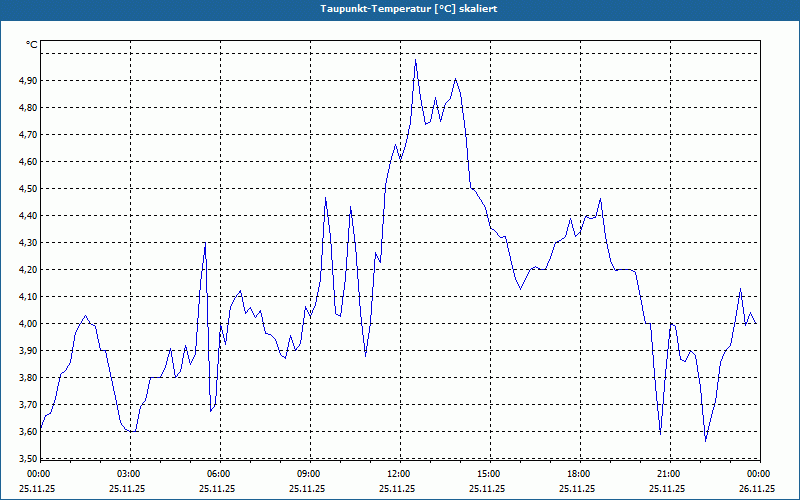This screenshot has width=800, height=500.
Task: Select the "3,50" y-axis label
Action: pos(29,458)
